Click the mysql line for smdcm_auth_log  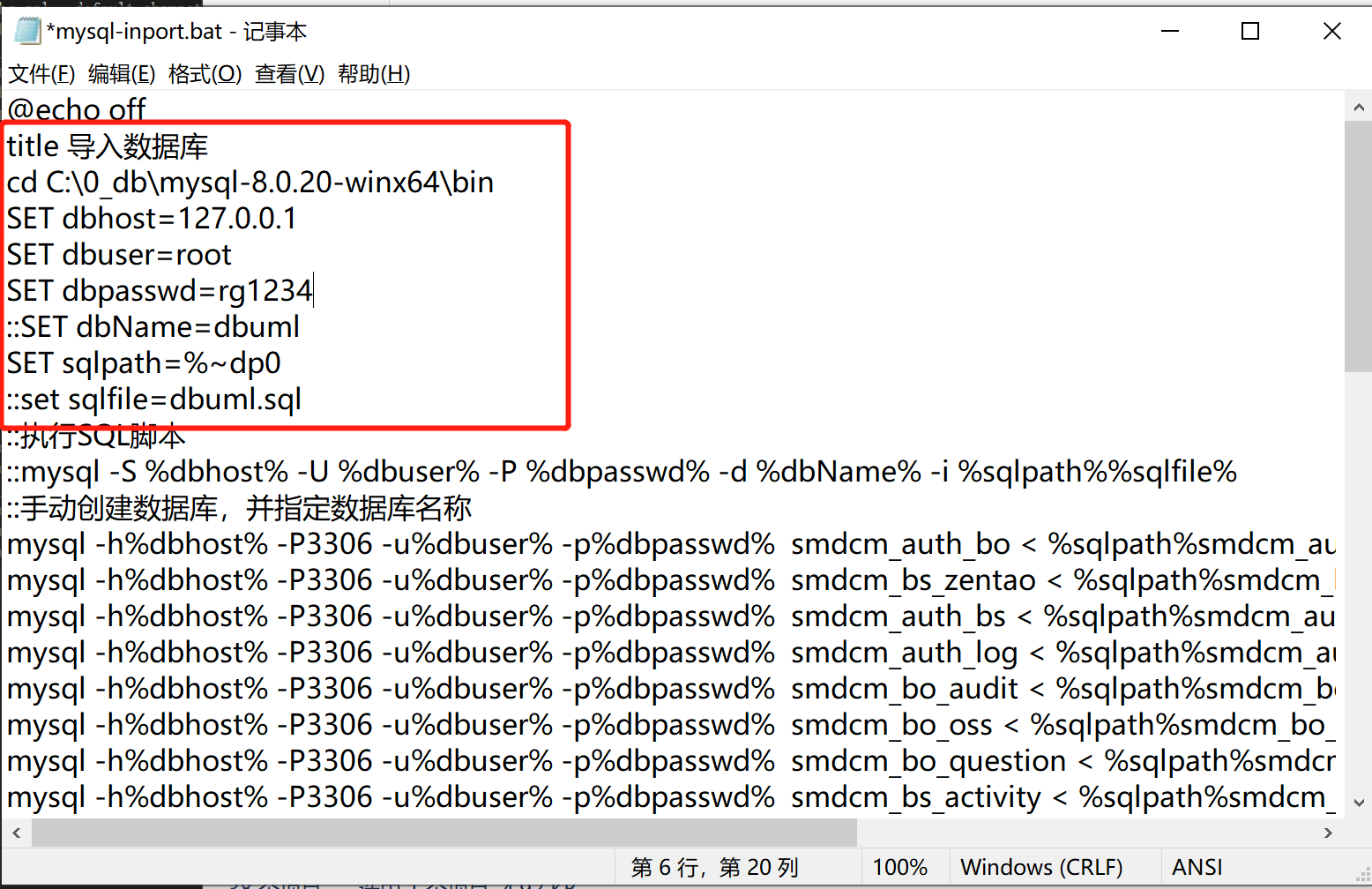coord(671,652)
